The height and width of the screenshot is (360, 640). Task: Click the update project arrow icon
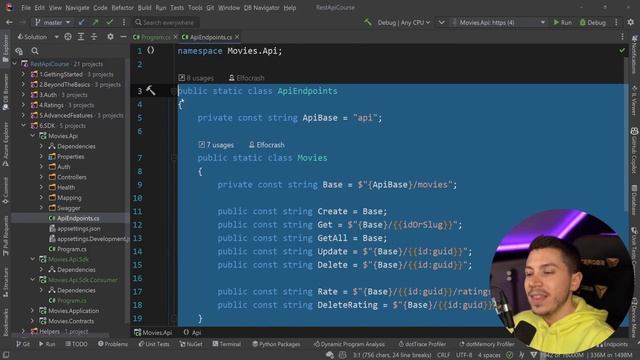pyautogui.click(x=82, y=22)
